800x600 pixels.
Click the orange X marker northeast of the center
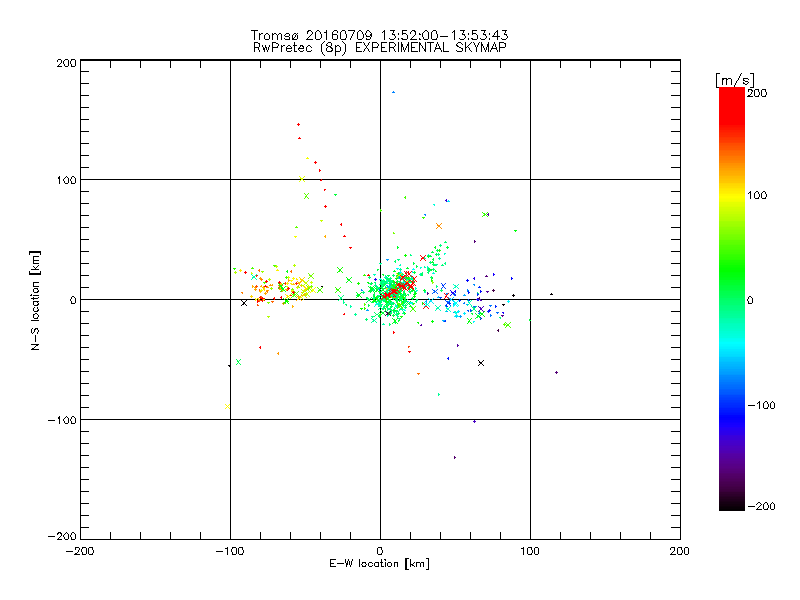438,226
